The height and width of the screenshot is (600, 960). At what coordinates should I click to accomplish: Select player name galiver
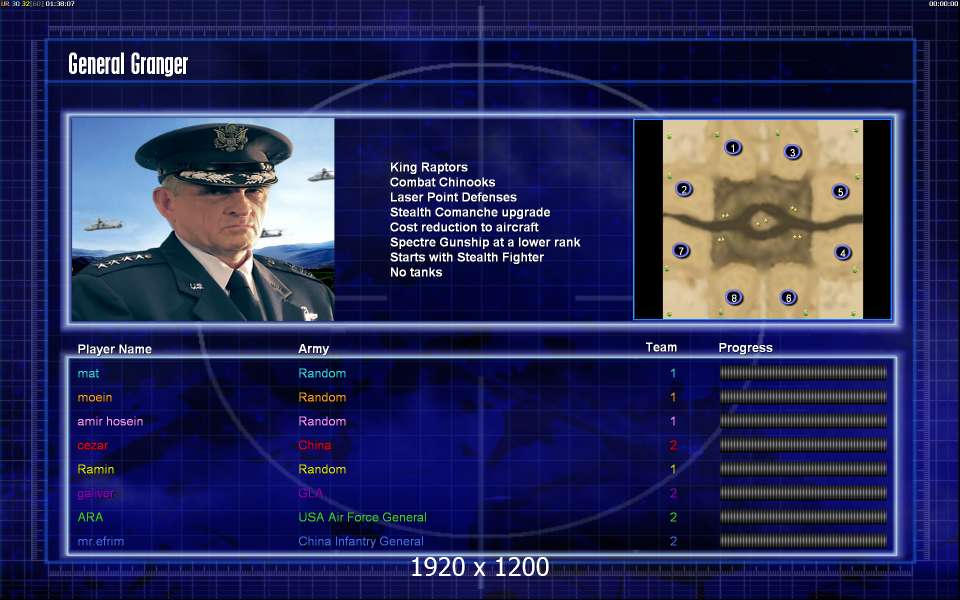click(96, 493)
